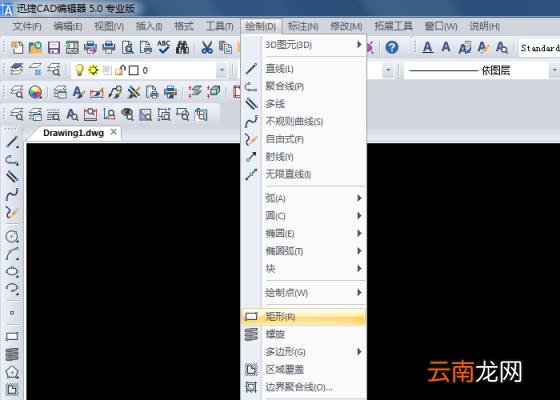Open the 编辑(E) menu
This screenshot has height=400, width=560.
[68, 26]
